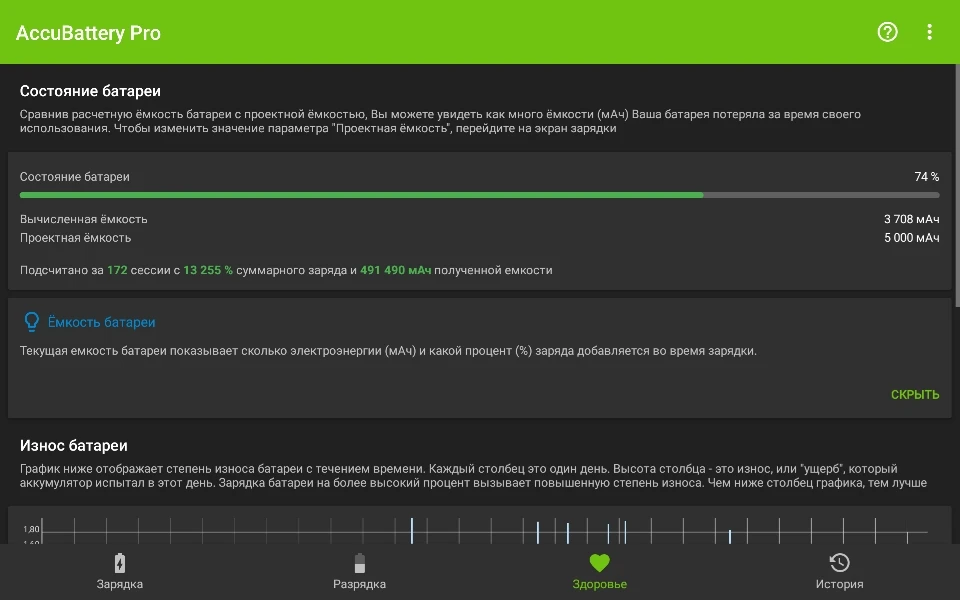Open the three-dot overflow menu
Image resolution: width=960 pixels, height=600 pixels.
929,32
